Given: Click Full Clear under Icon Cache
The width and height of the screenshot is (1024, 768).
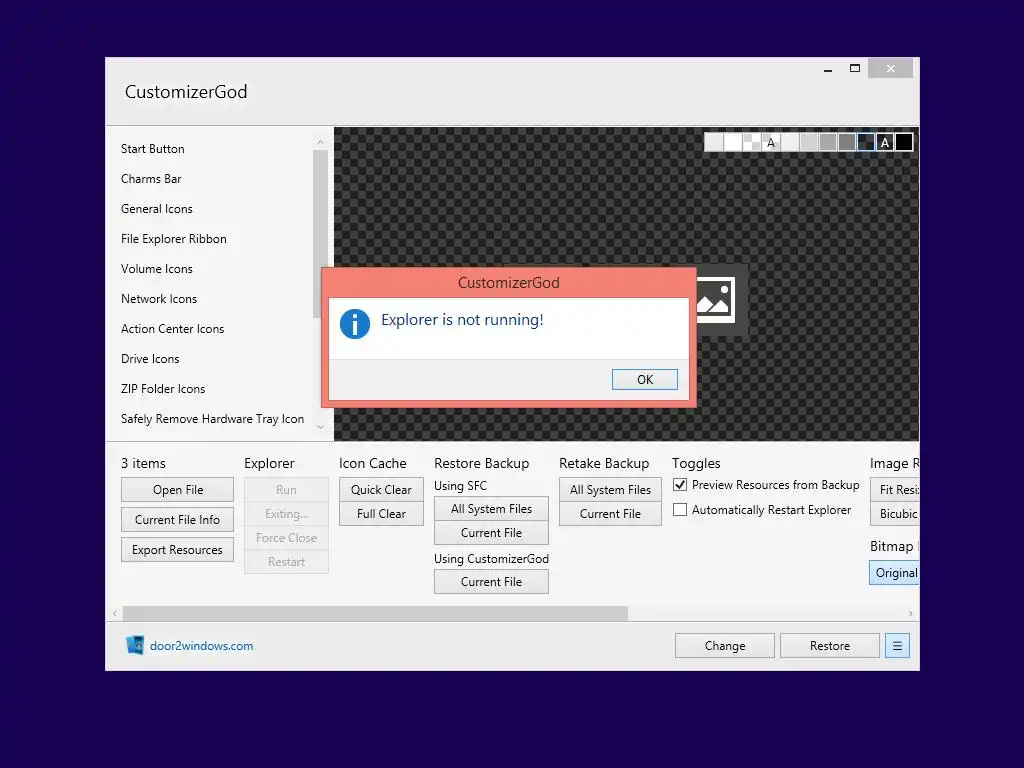Looking at the screenshot, I should (381, 514).
